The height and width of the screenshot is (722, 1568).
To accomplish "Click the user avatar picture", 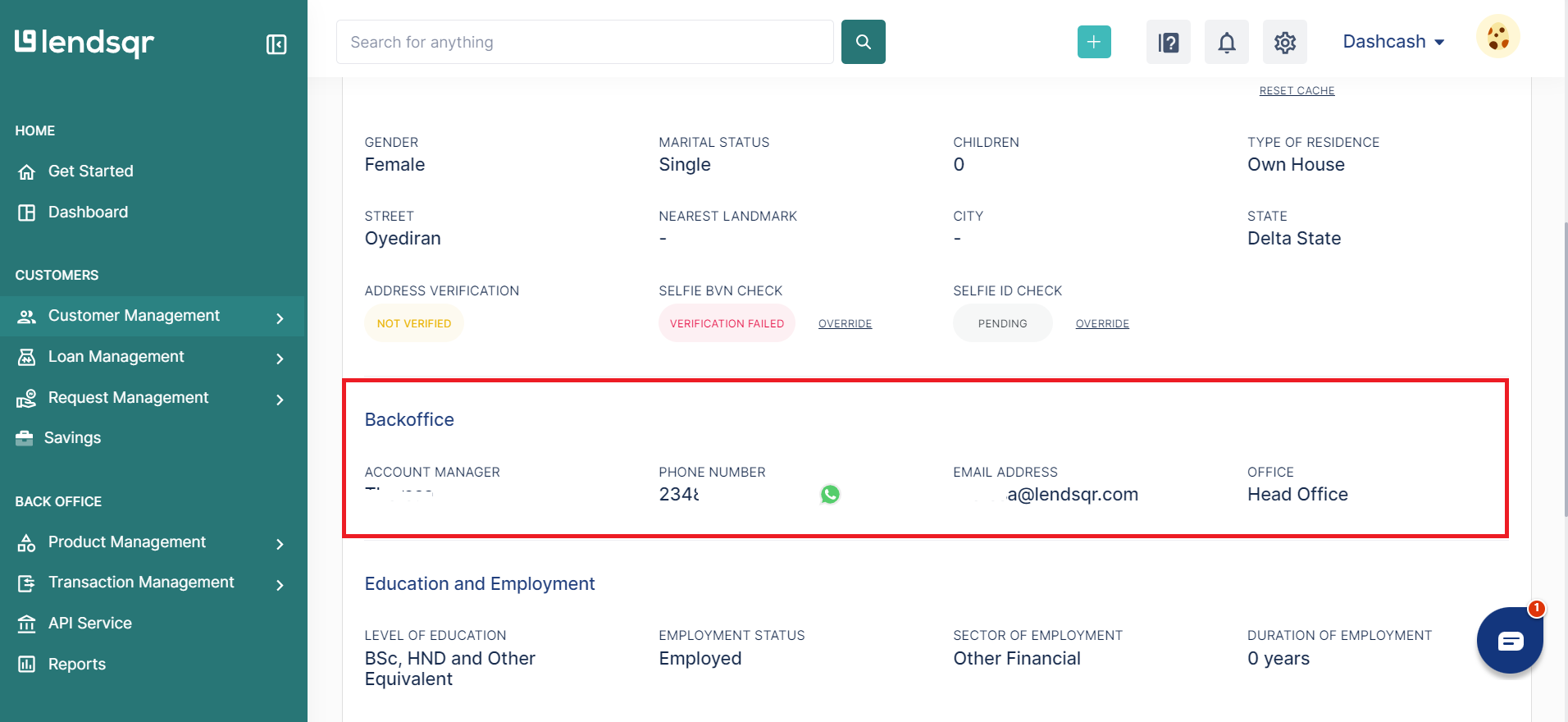I will tap(1498, 37).
